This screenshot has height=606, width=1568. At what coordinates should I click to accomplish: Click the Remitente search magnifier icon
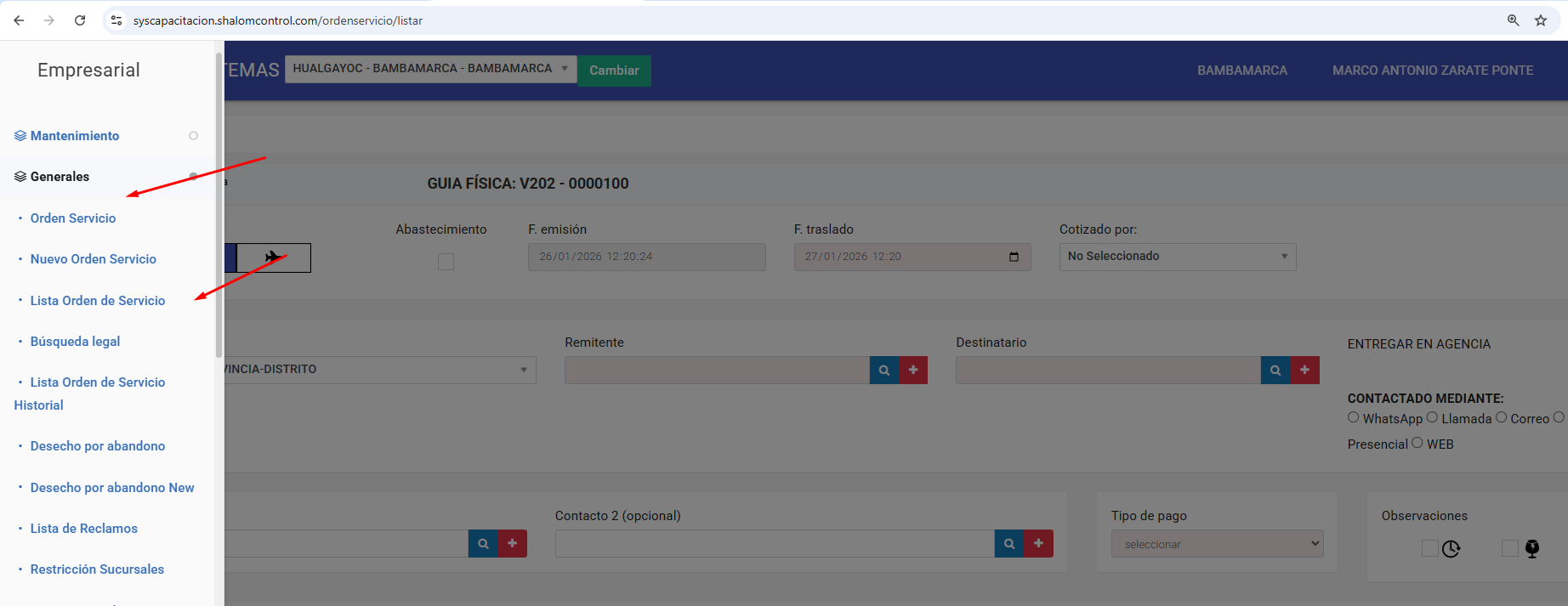click(x=884, y=371)
